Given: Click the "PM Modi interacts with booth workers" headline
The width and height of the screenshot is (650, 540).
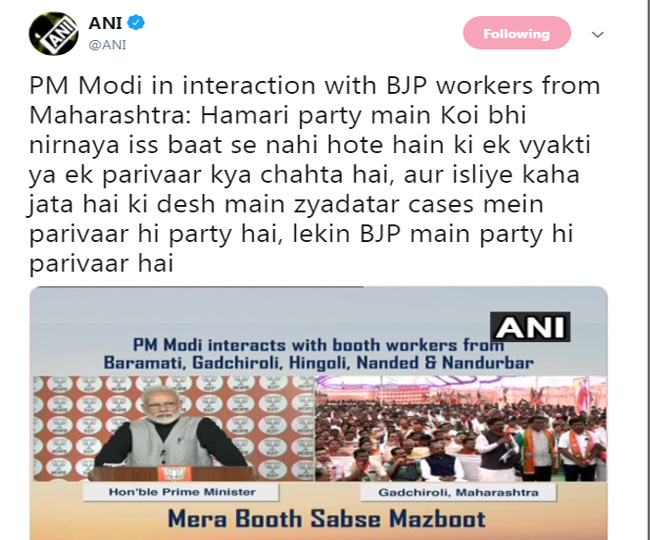Looking at the screenshot, I should coord(318,345).
